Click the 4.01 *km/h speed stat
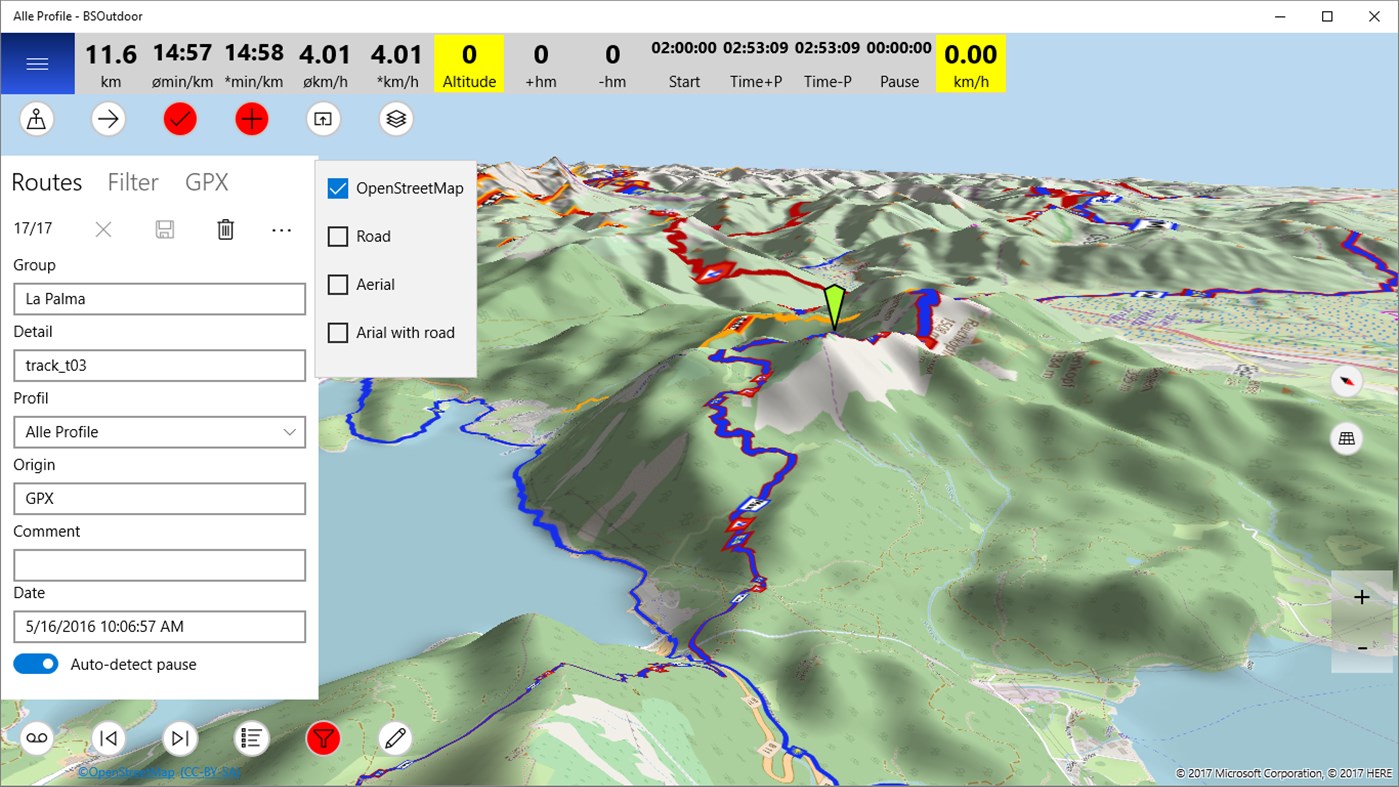 coord(397,64)
